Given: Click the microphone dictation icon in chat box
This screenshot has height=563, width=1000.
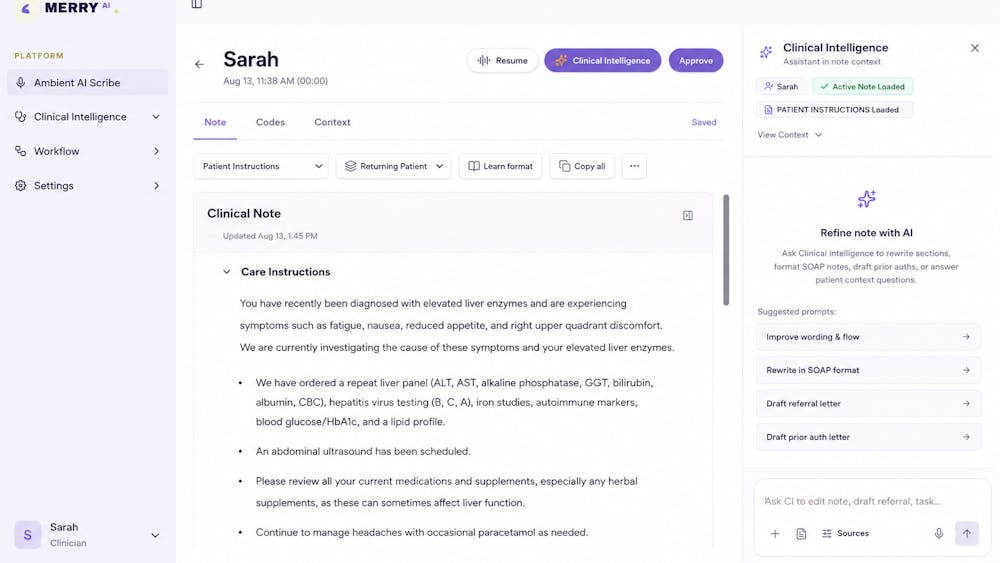Looking at the screenshot, I should 939,534.
